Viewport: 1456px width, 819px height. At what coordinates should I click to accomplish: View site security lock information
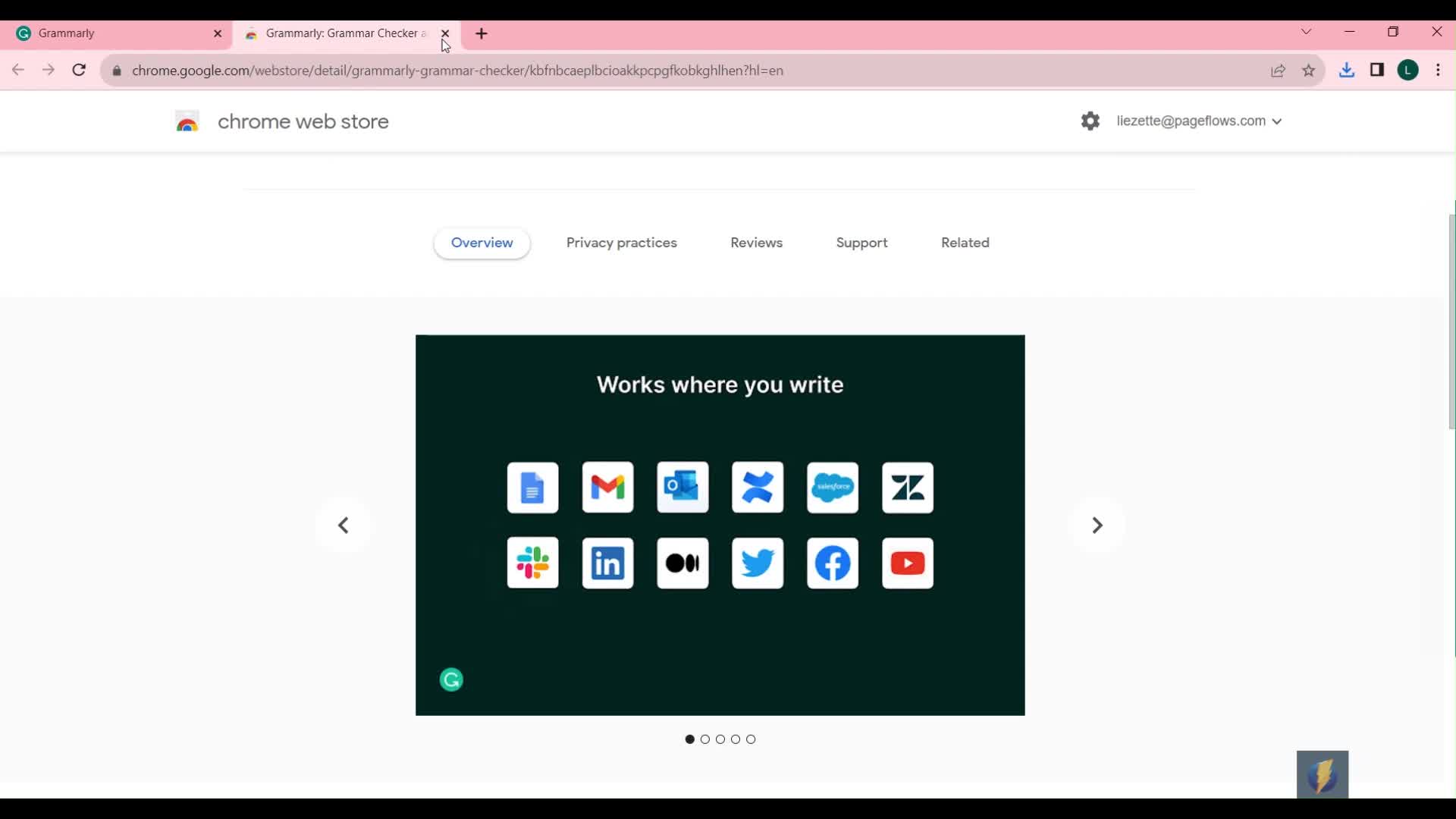[117, 71]
